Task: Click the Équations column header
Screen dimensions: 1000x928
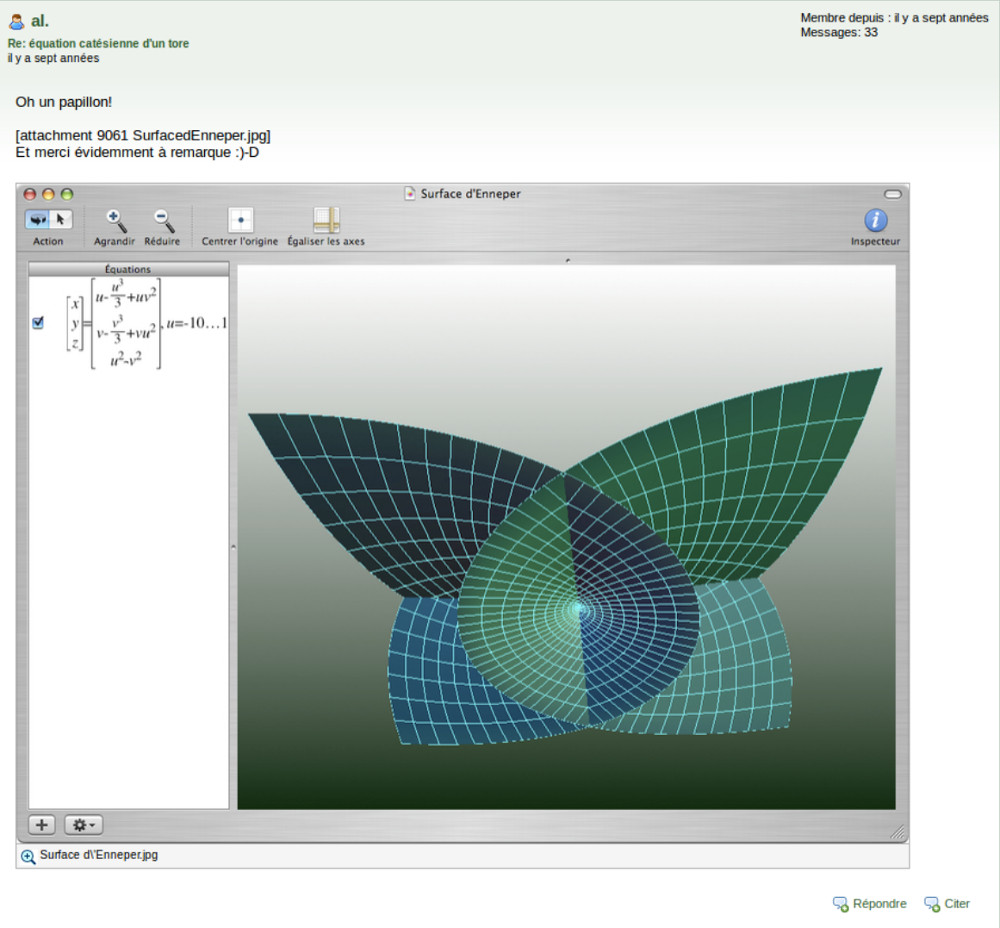Action: tap(128, 269)
